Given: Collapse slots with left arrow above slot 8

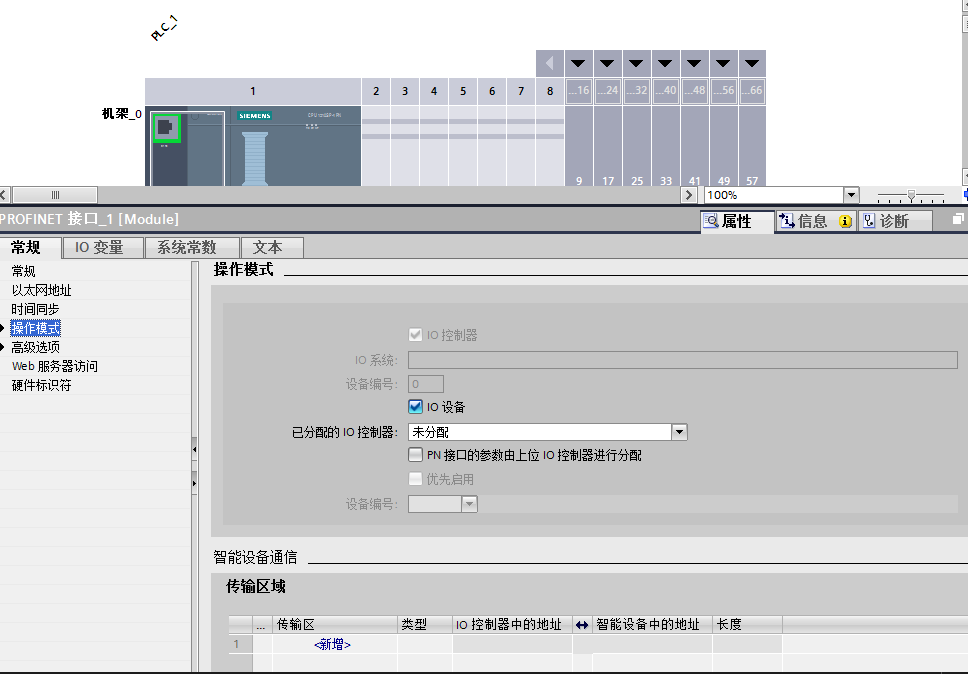Looking at the screenshot, I should pyautogui.click(x=549, y=63).
